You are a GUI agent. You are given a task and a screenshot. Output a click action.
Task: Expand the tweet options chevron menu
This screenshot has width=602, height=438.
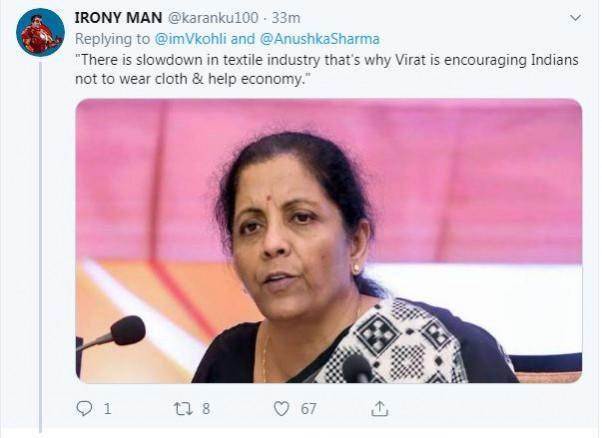pos(575,18)
